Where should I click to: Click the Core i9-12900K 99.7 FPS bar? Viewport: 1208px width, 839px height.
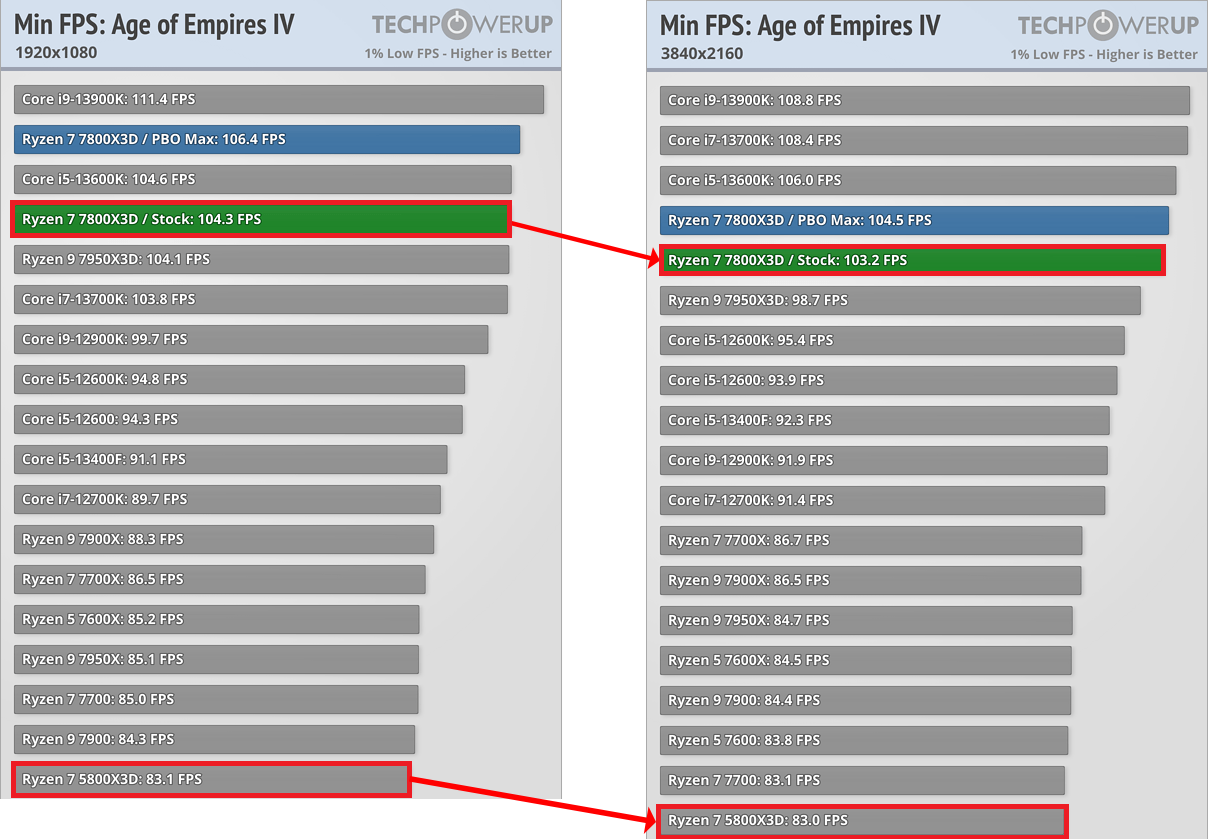[251, 339]
